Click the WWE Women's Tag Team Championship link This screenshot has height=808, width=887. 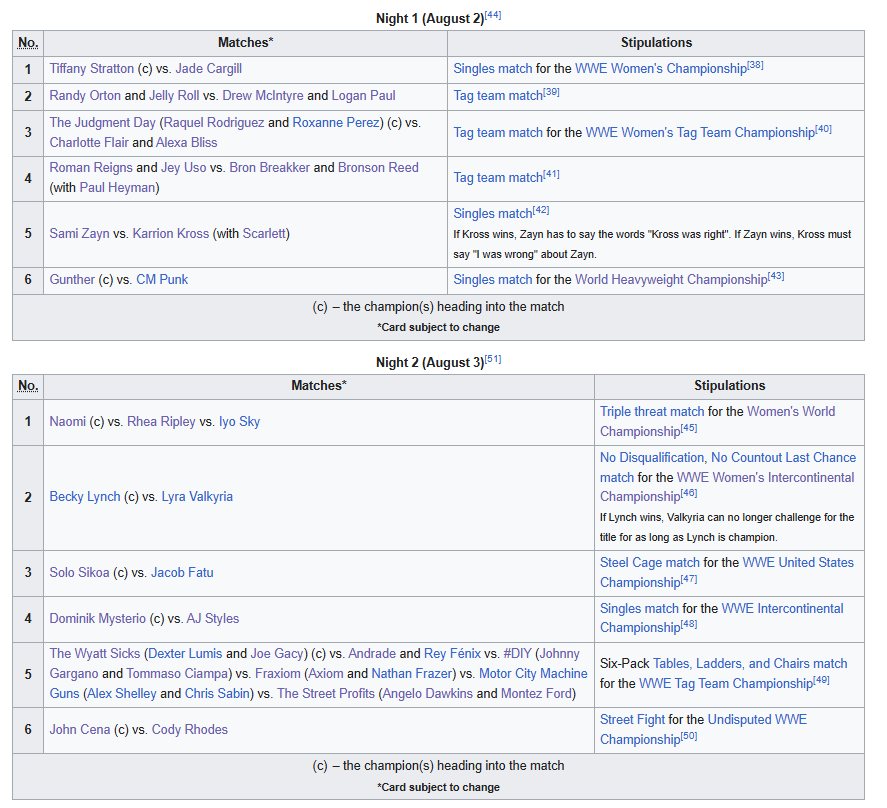pos(700,133)
